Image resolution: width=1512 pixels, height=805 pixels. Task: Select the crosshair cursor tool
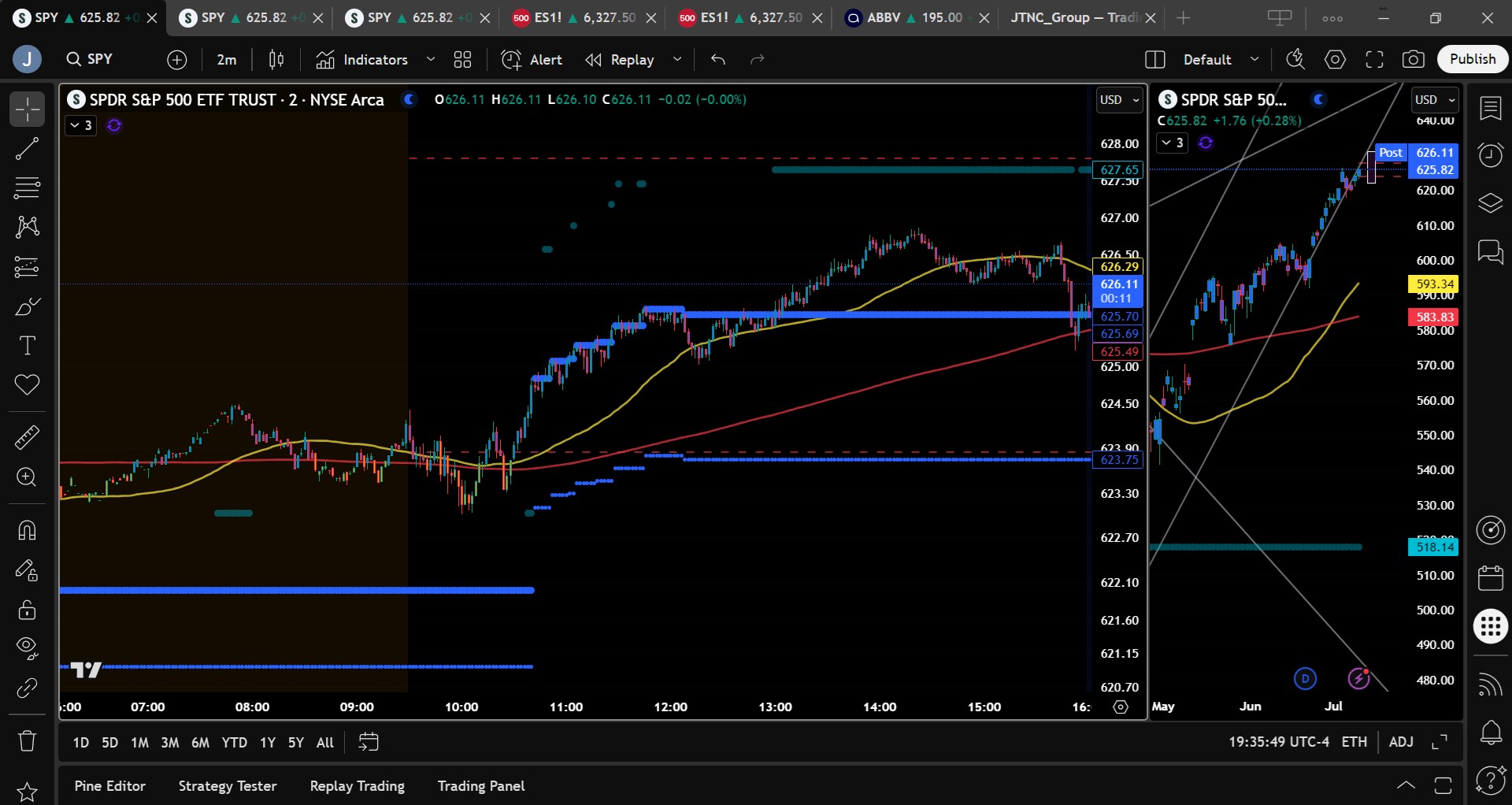(x=27, y=109)
